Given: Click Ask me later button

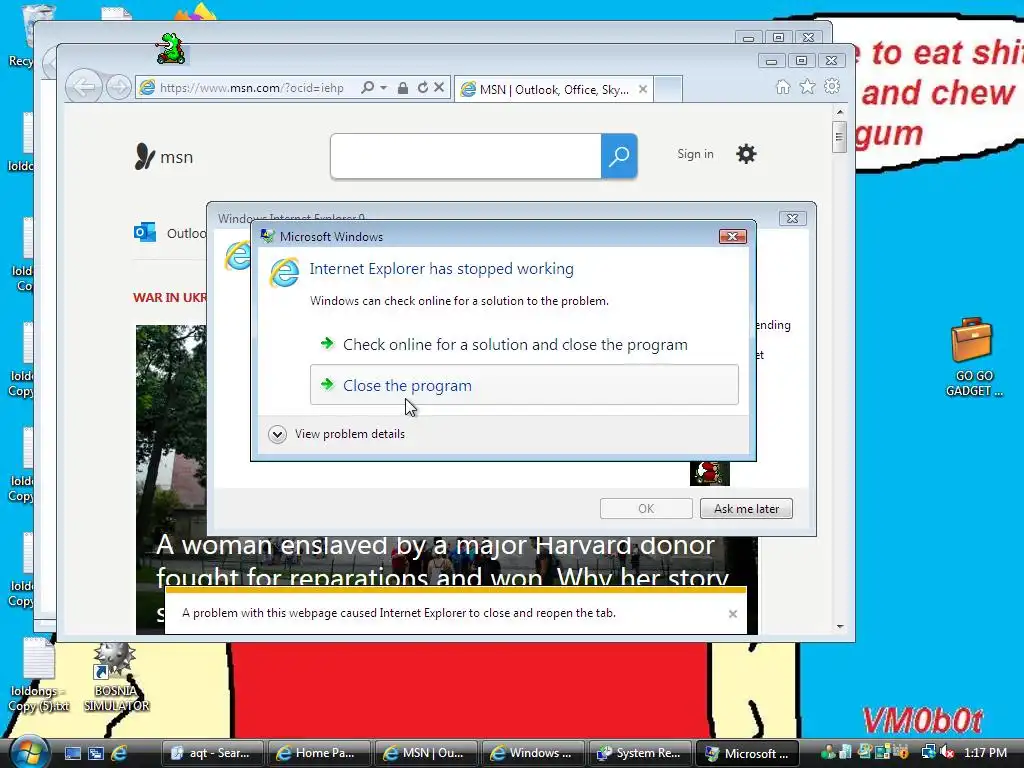Looking at the screenshot, I should point(746,509).
